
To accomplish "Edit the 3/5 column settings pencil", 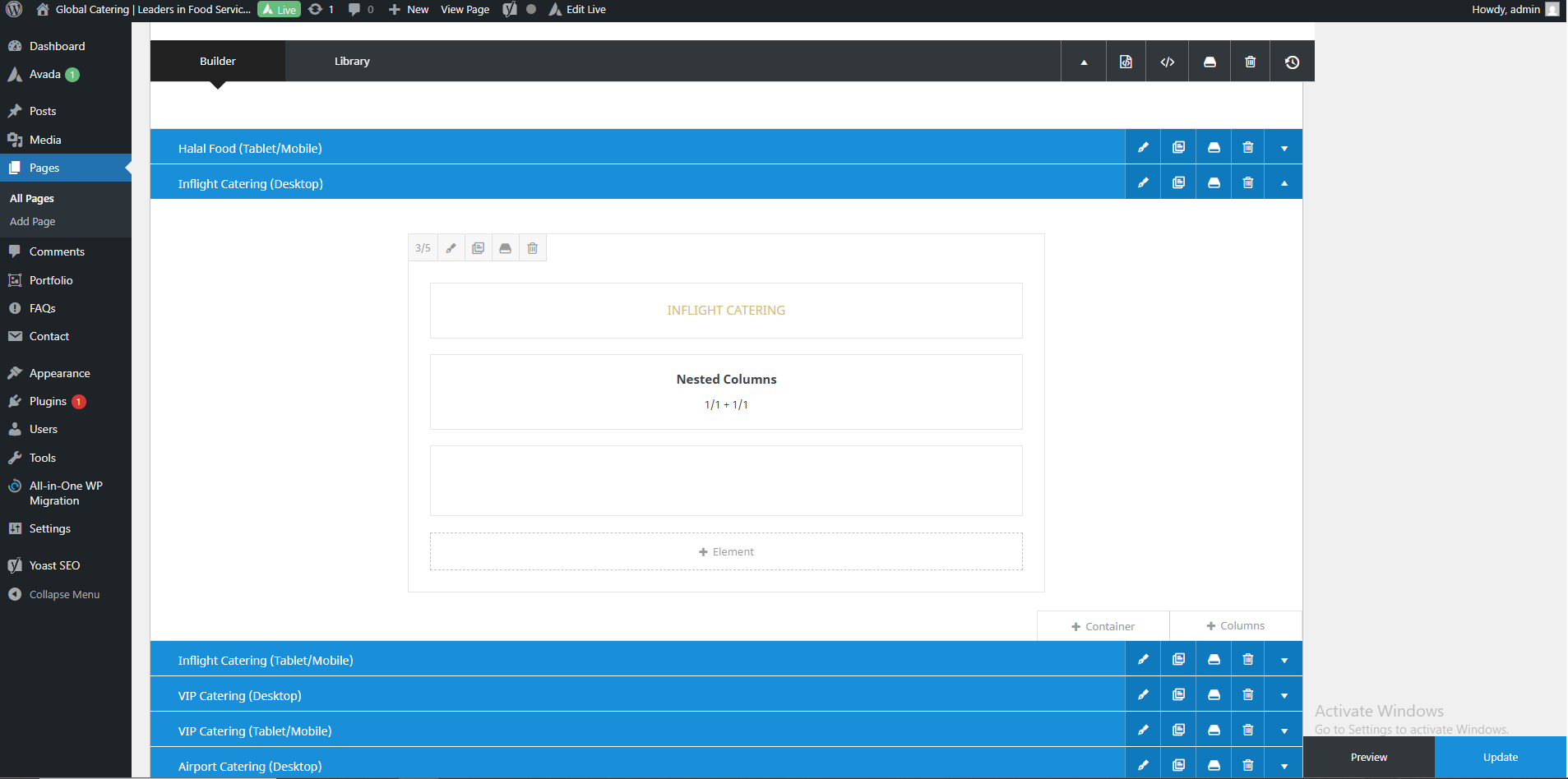I will (451, 248).
